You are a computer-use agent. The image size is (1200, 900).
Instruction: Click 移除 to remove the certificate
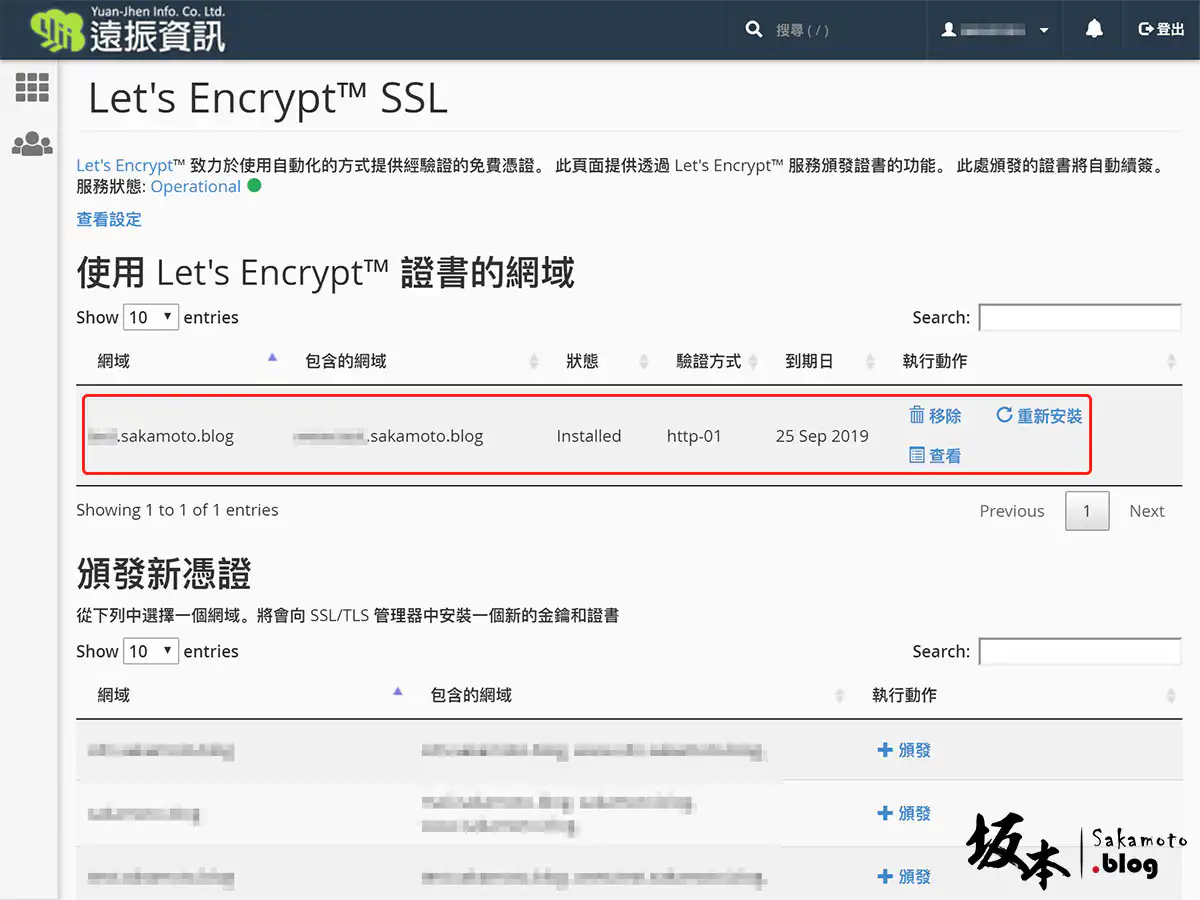tap(935, 416)
